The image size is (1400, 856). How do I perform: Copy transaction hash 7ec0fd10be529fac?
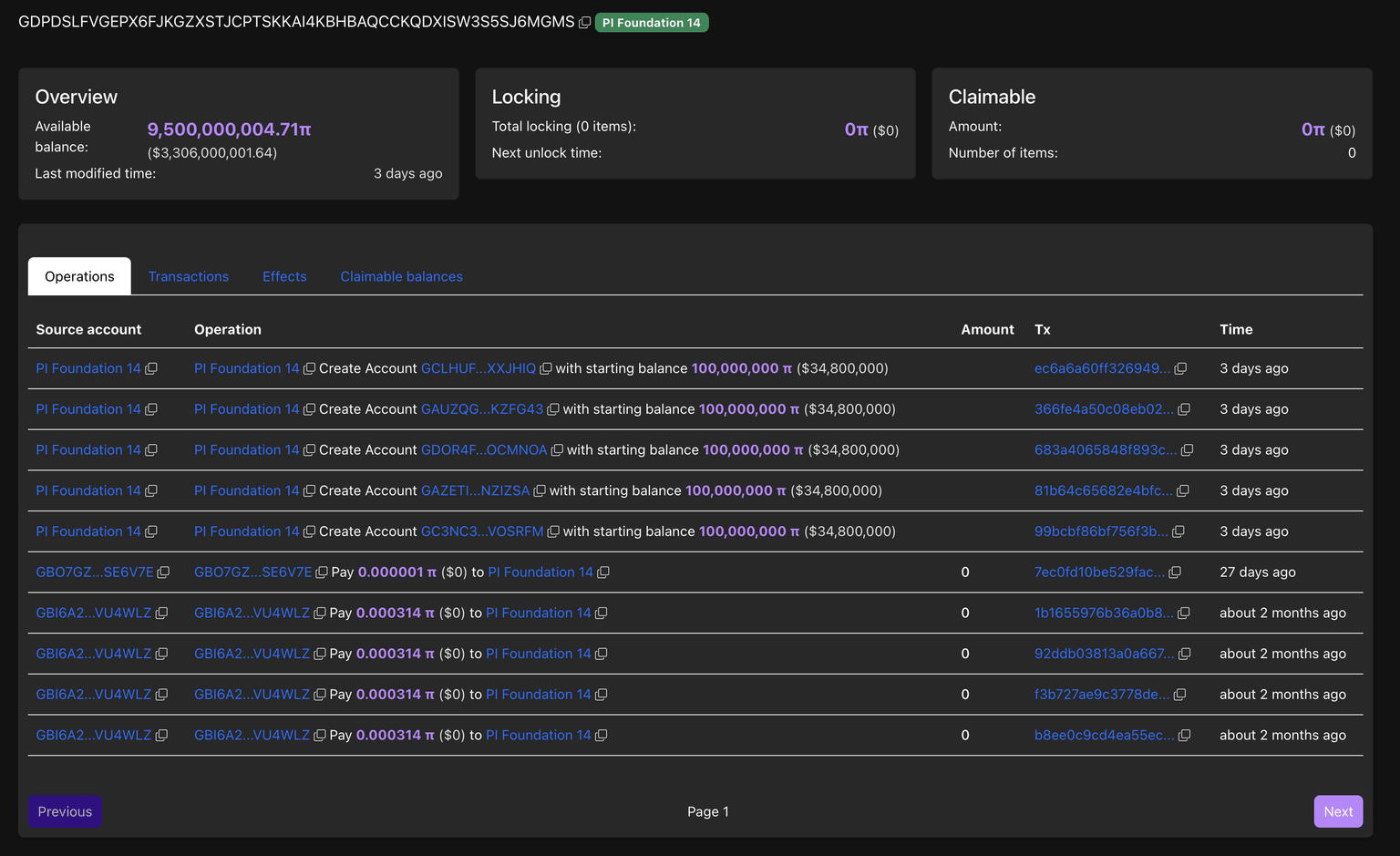(1175, 572)
